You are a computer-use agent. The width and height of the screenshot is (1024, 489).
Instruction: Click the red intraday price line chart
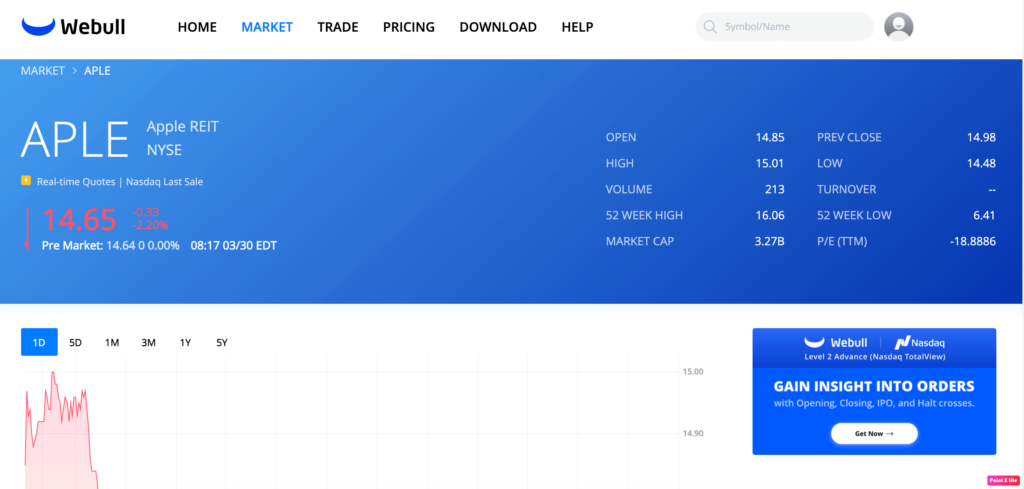coord(62,431)
